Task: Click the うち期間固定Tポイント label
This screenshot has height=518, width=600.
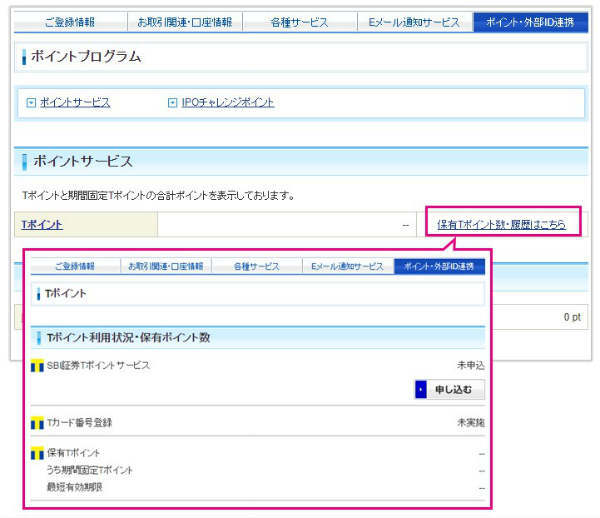Action: pyautogui.click(x=90, y=470)
